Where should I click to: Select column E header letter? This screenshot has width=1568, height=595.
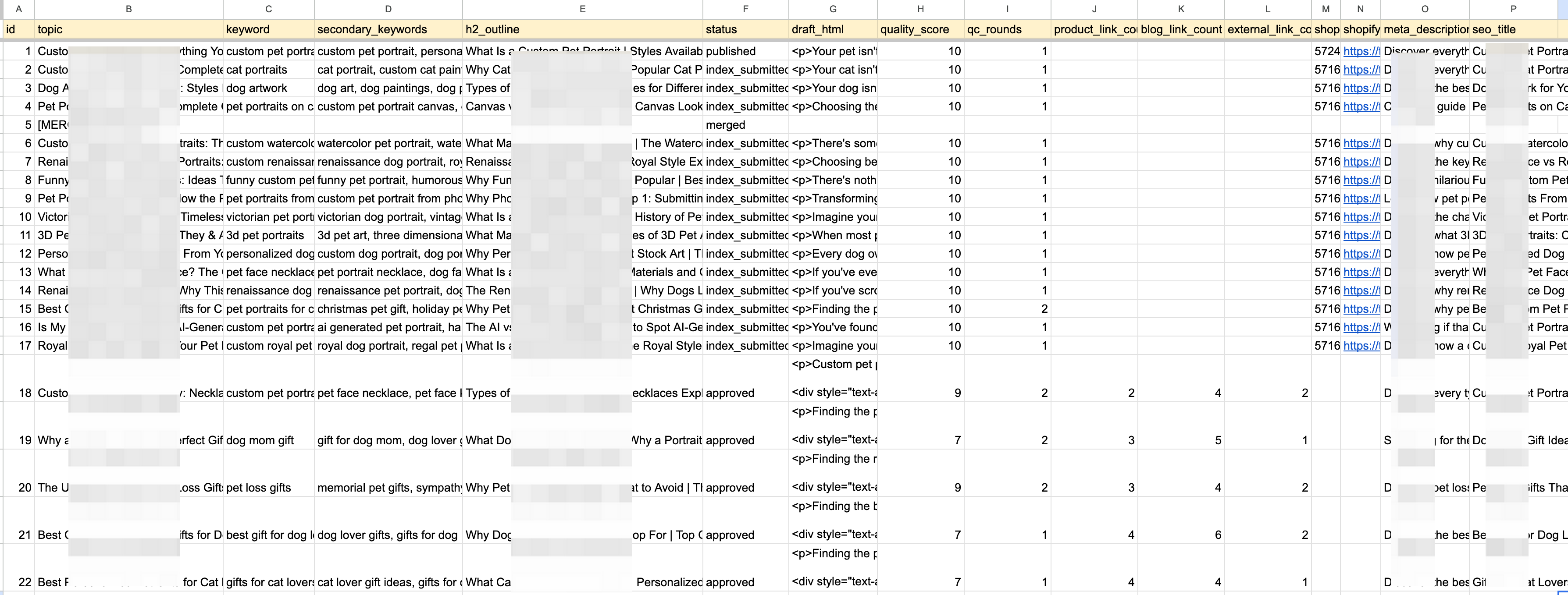point(583,8)
